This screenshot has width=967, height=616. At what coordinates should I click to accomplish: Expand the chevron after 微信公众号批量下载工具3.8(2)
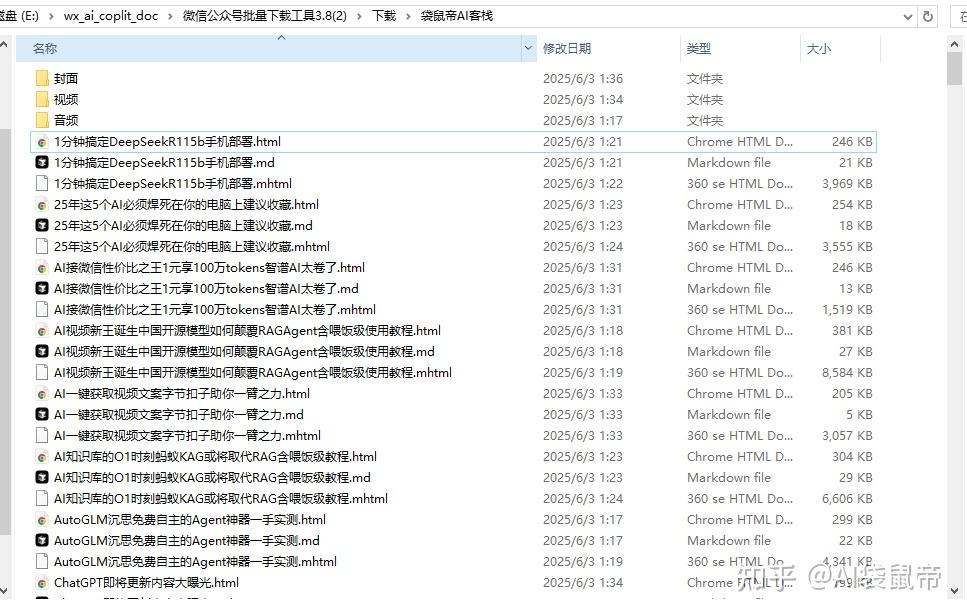click(359, 16)
